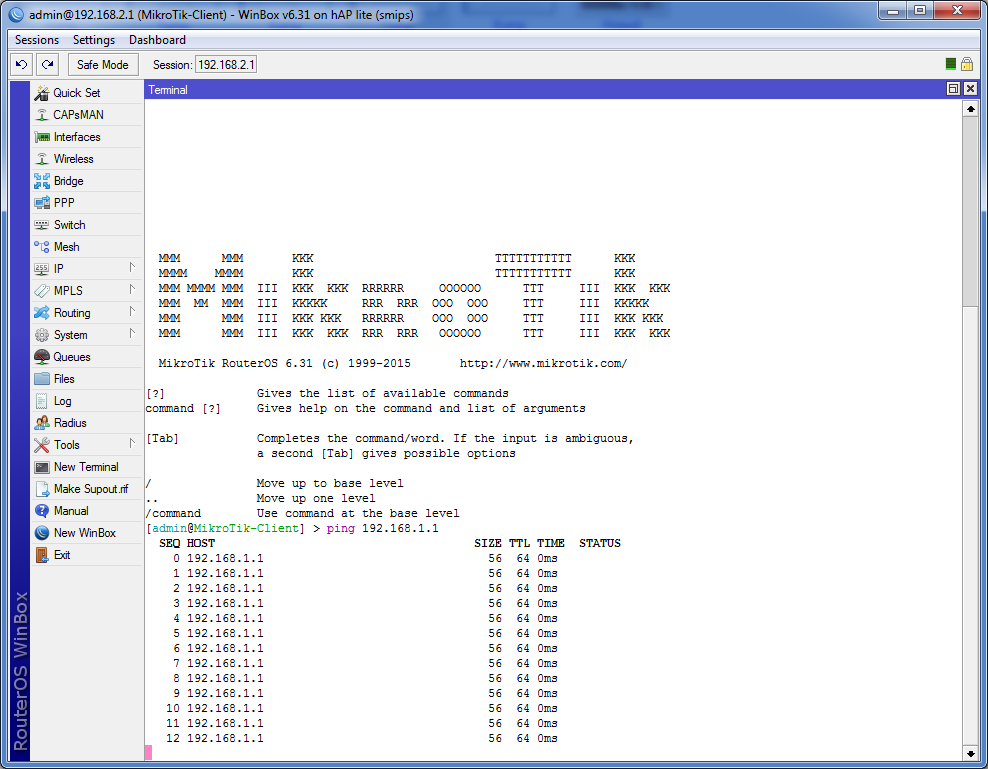Screen dimensions: 988x769
Task: Click the padlock icon in the toolbar
Action: click(x=967, y=64)
